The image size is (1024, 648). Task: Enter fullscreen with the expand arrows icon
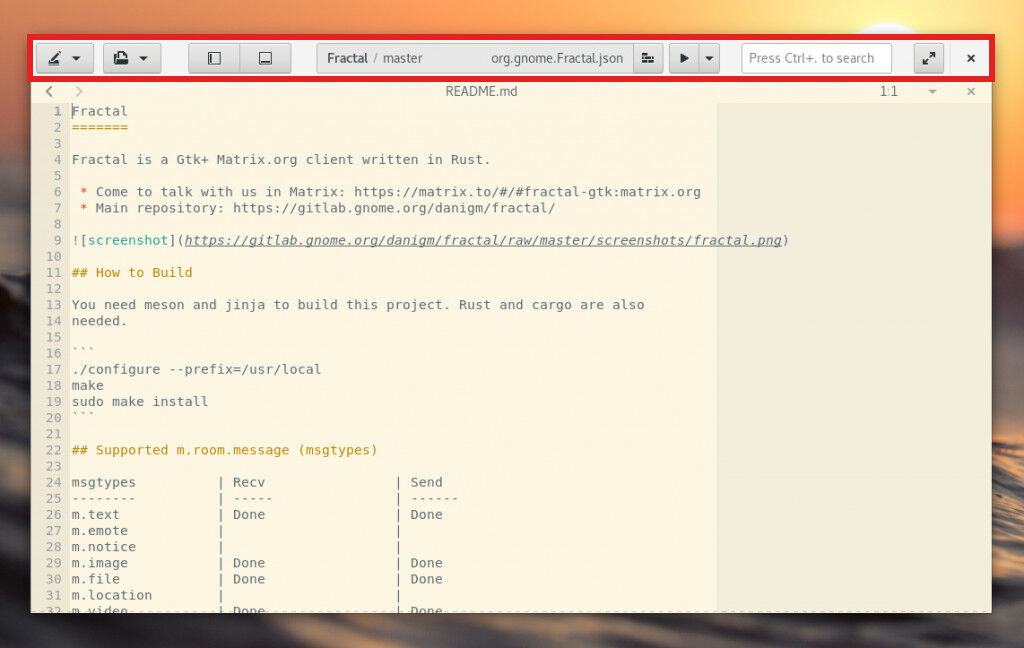pyautogui.click(x=928, y=58)
